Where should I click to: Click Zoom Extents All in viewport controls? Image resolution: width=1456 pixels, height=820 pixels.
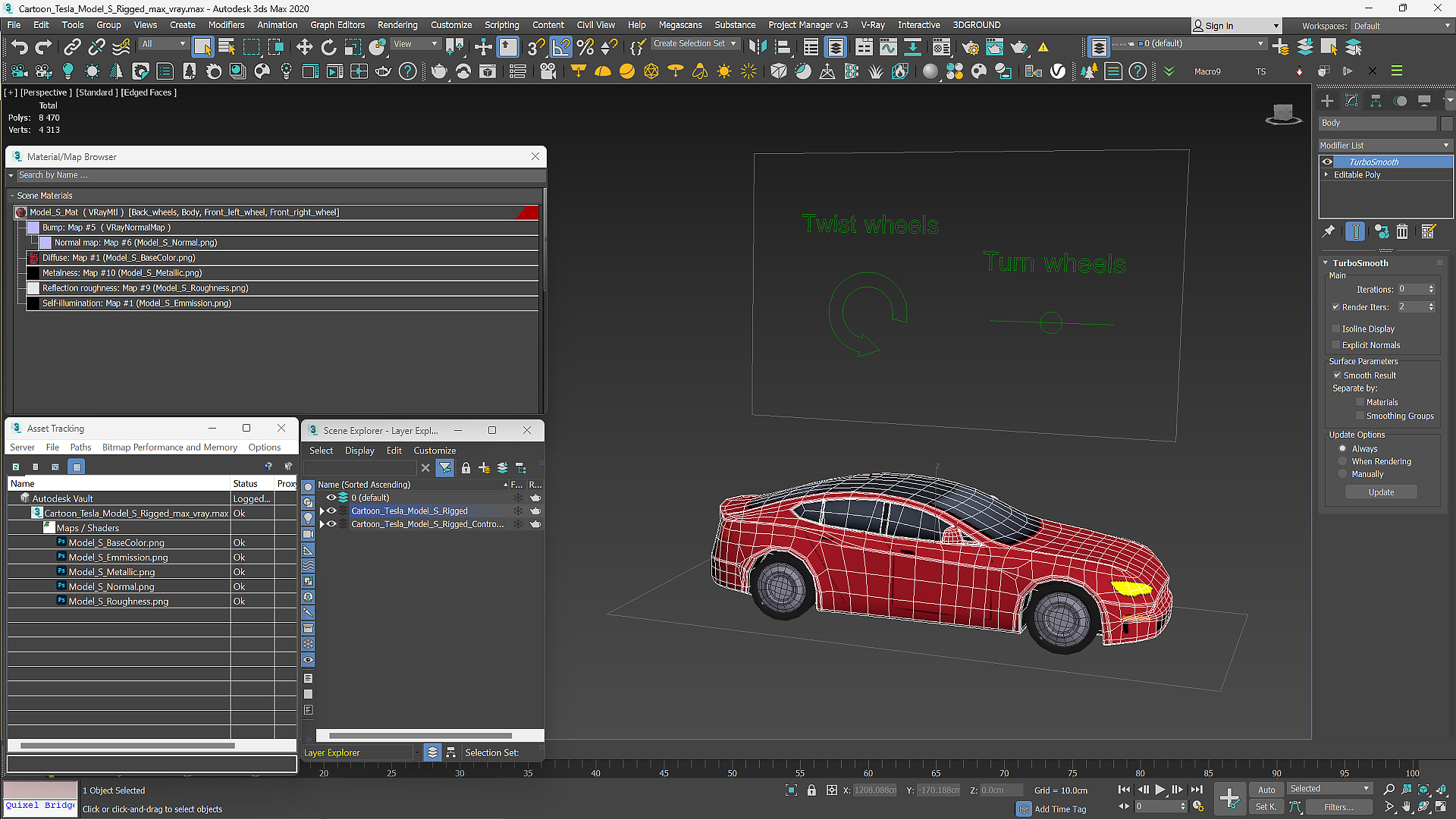point(1442,790)
